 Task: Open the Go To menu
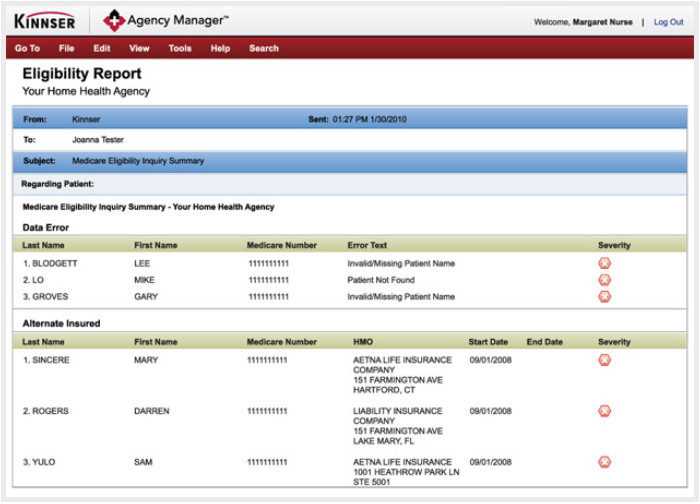[x=27, y=48]
